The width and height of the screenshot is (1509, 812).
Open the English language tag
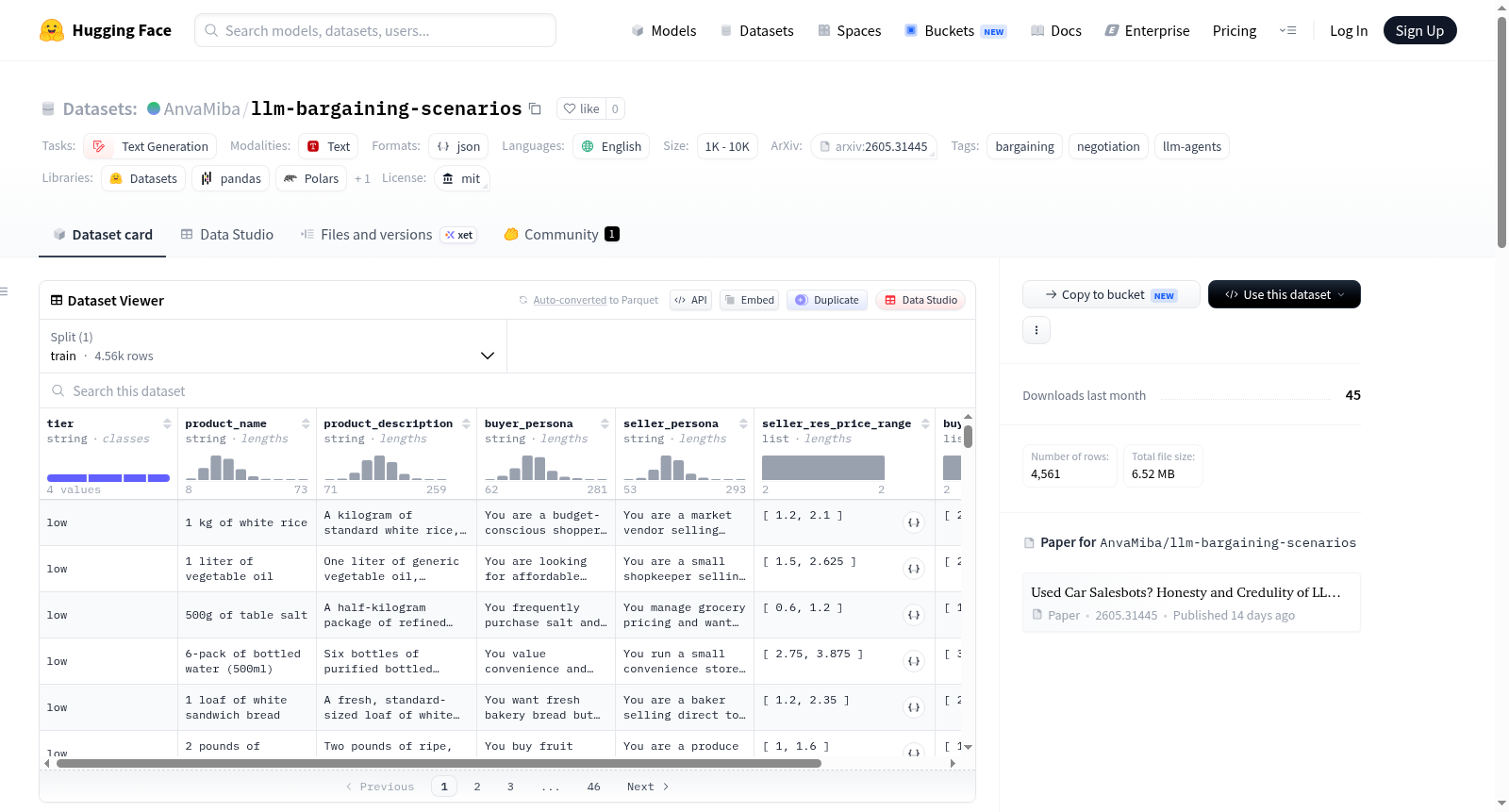click(x=611, y=146)
